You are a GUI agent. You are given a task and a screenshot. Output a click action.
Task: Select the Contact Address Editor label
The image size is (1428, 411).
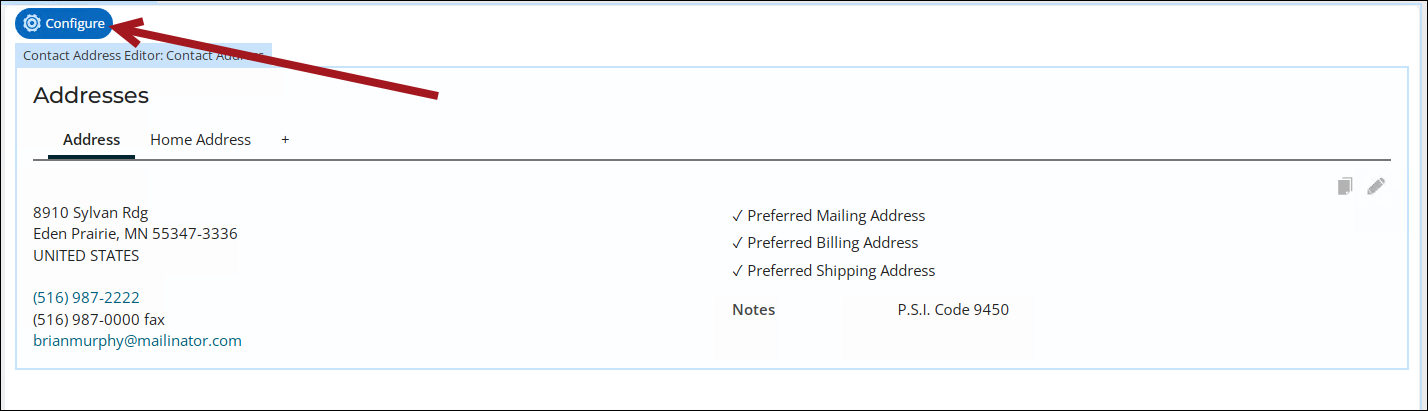click(143, 56)
